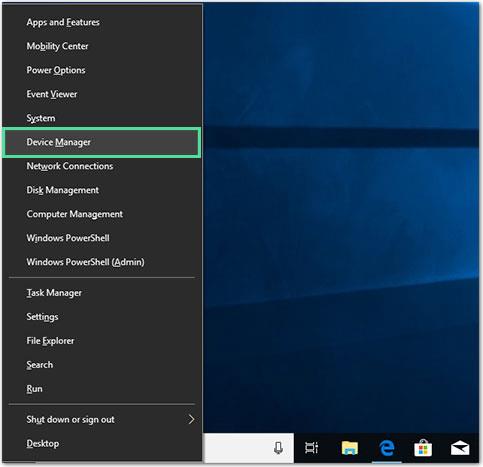Open Microsoft Store from the taskbar

(423, 448)
